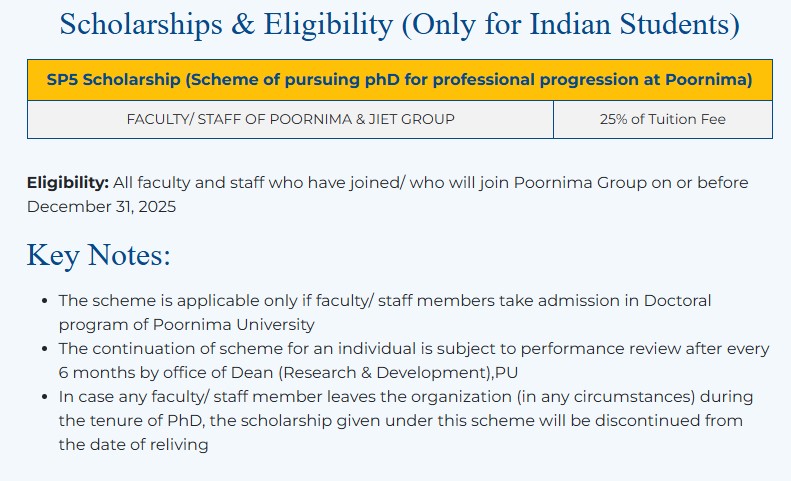This screenshot has height=481, width=791.
Task: Select the yellow SP5 Scholarship table header
Action: tap(399, 80)
